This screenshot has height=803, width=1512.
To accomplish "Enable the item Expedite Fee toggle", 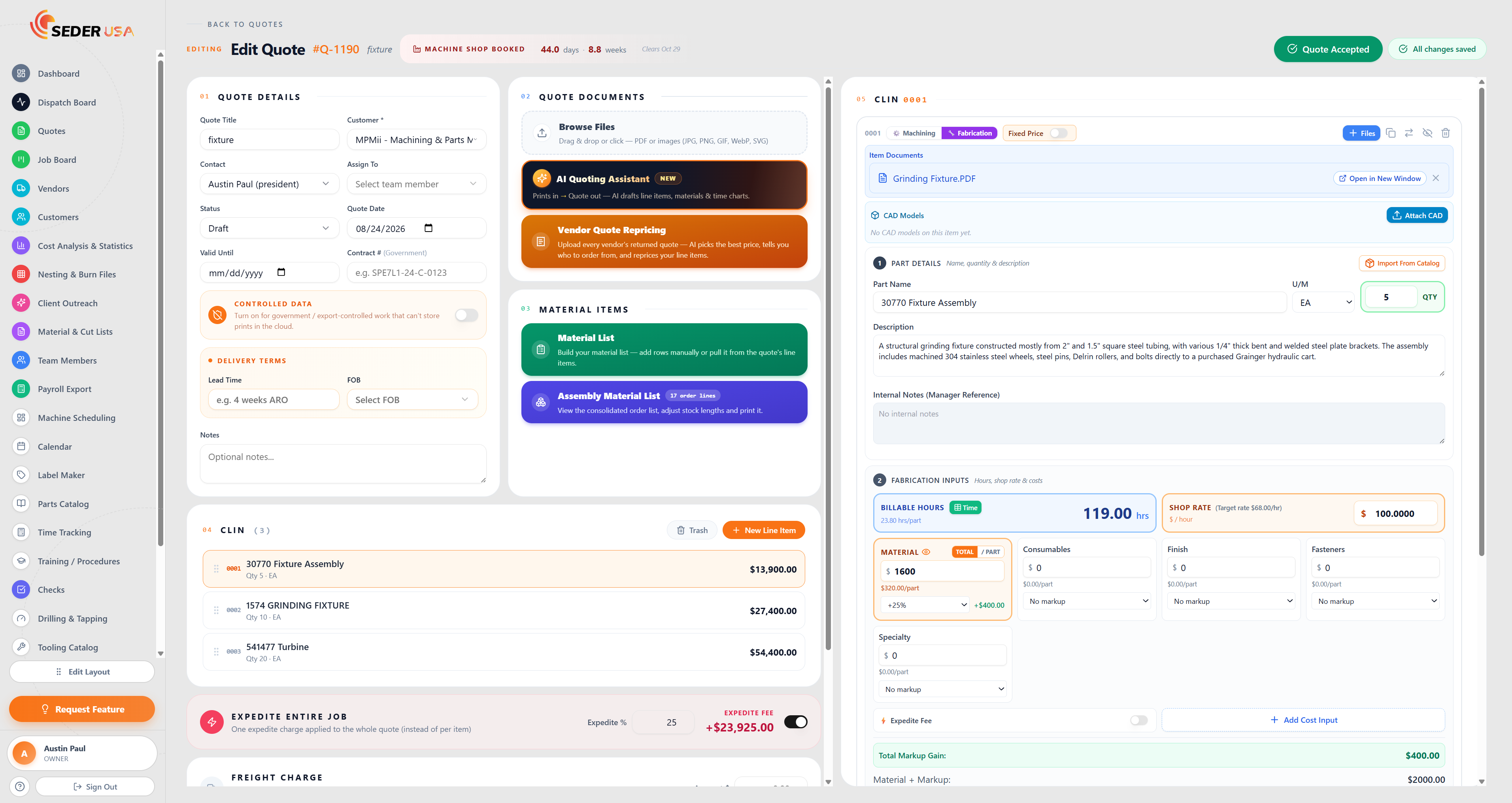I will click(x=1139, y=720).
